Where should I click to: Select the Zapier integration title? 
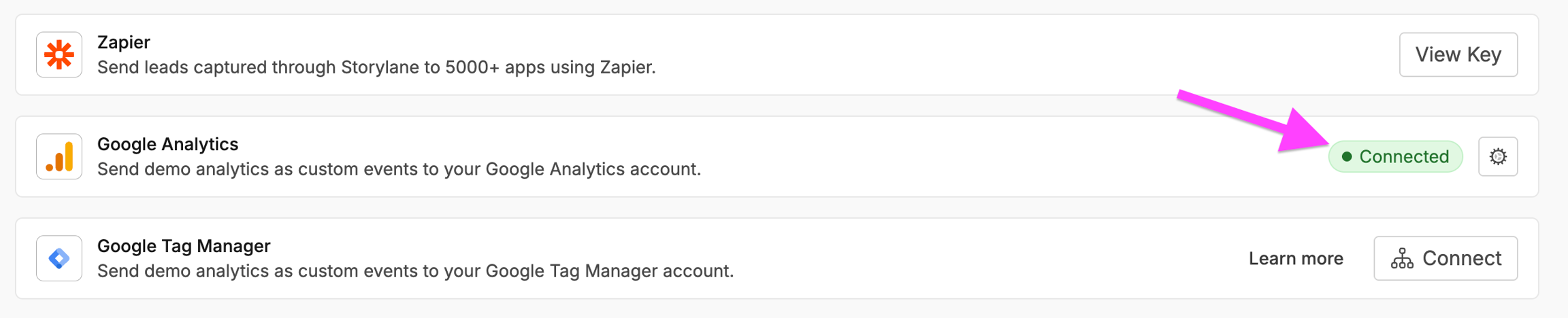(x=124, y=42)
